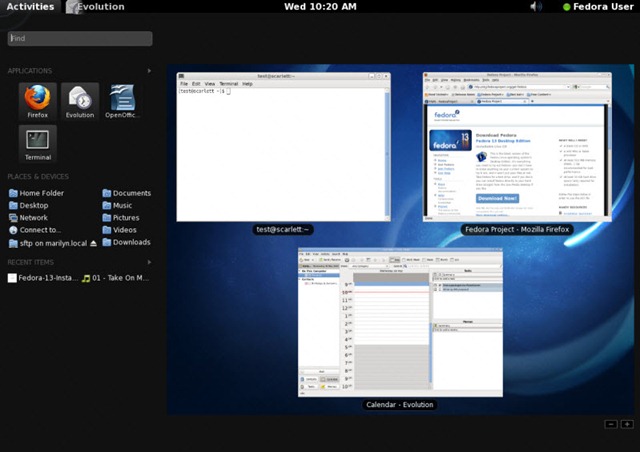Click the Find search field

(80, 39)
